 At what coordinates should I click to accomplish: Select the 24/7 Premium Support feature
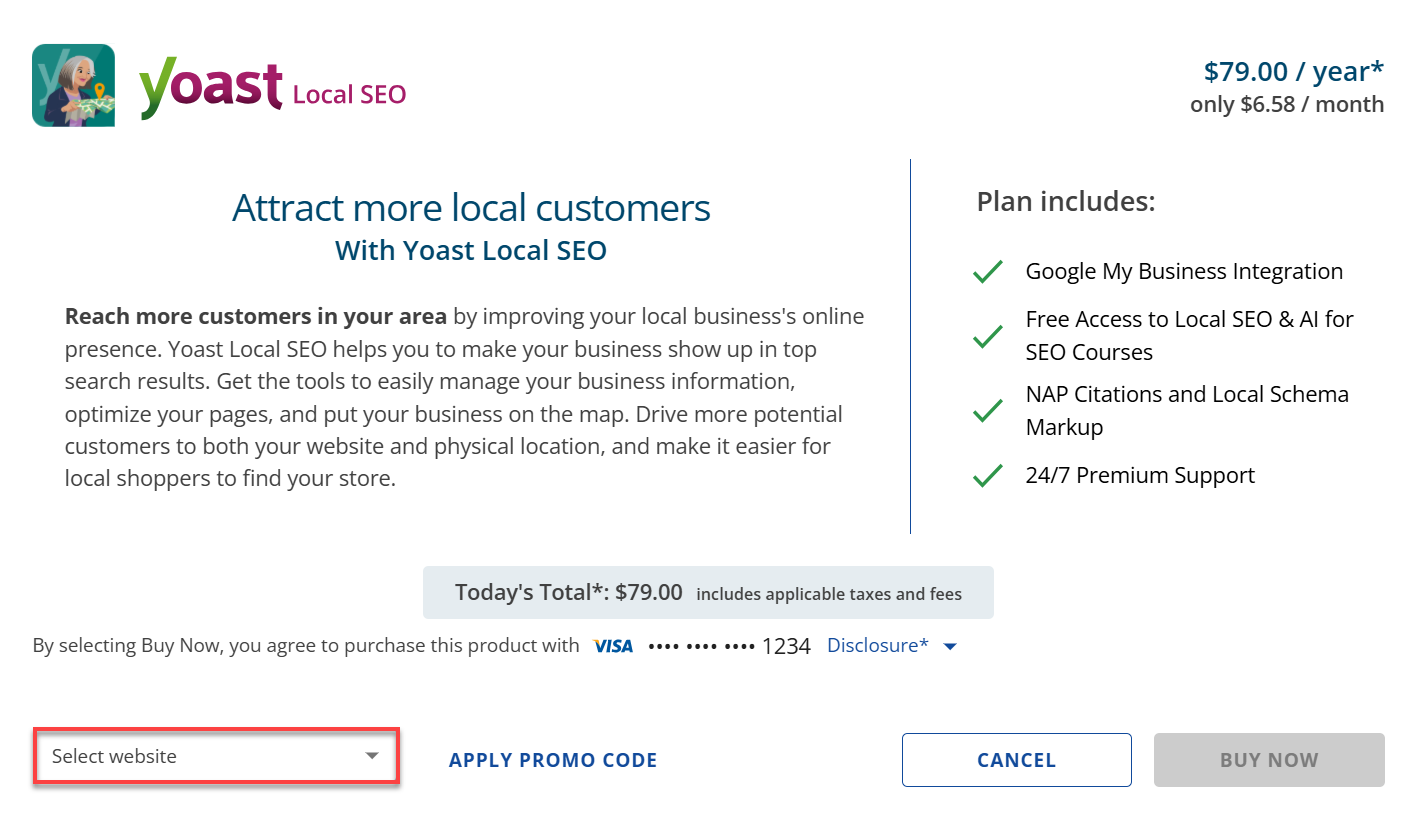click(x=1140, y=475)
